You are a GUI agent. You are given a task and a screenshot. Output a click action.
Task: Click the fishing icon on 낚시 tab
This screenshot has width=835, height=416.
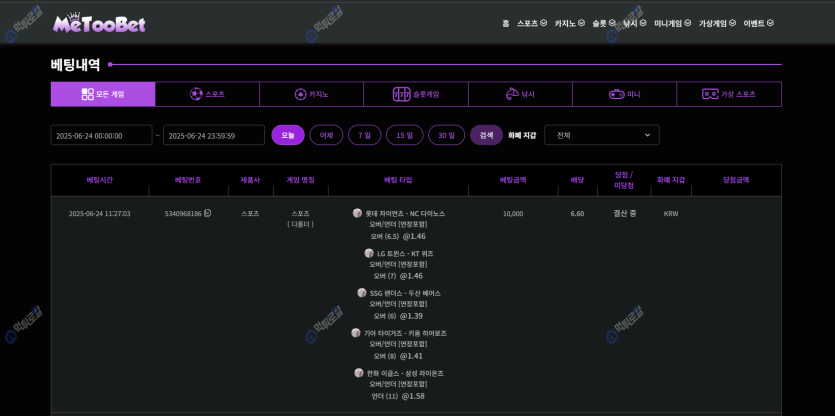[510, 94]
